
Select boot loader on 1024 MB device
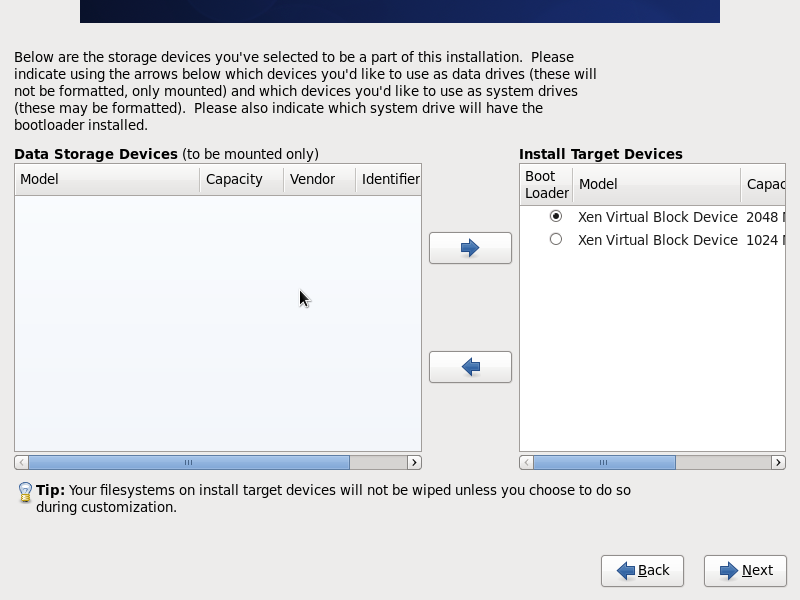pyautogui.click(x=556, y=239)
